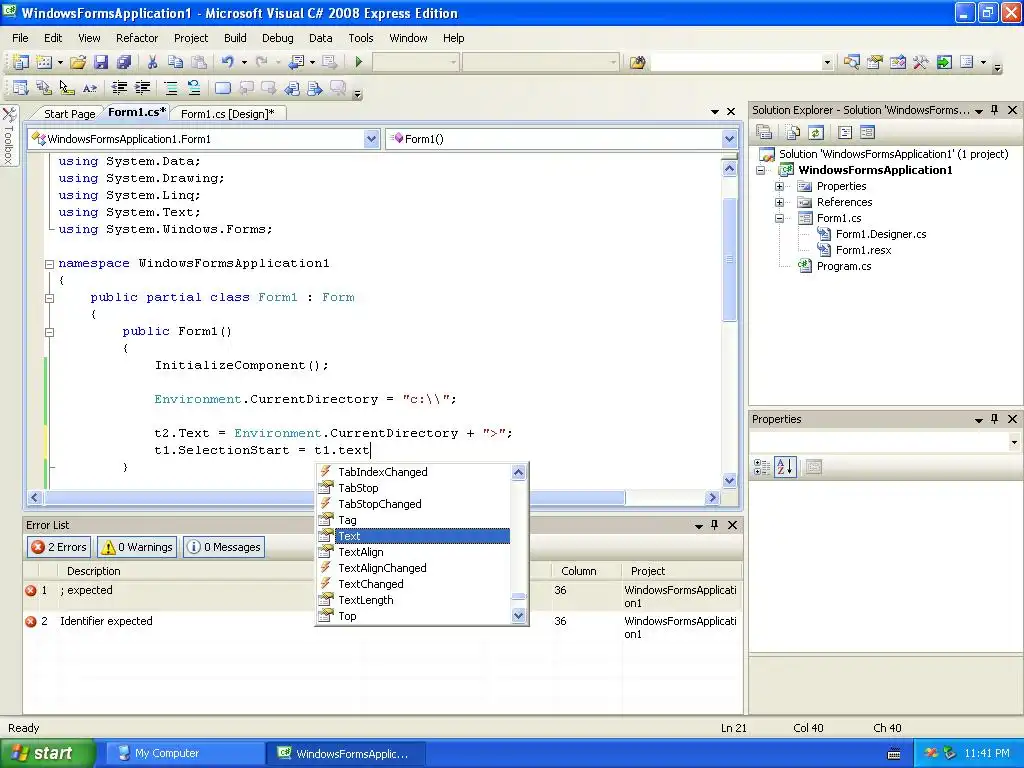1024x768 pixels.
Task: Click the Start Page green arrow toolbar icon
Action: pyautogui.click(x=944, y=62)
